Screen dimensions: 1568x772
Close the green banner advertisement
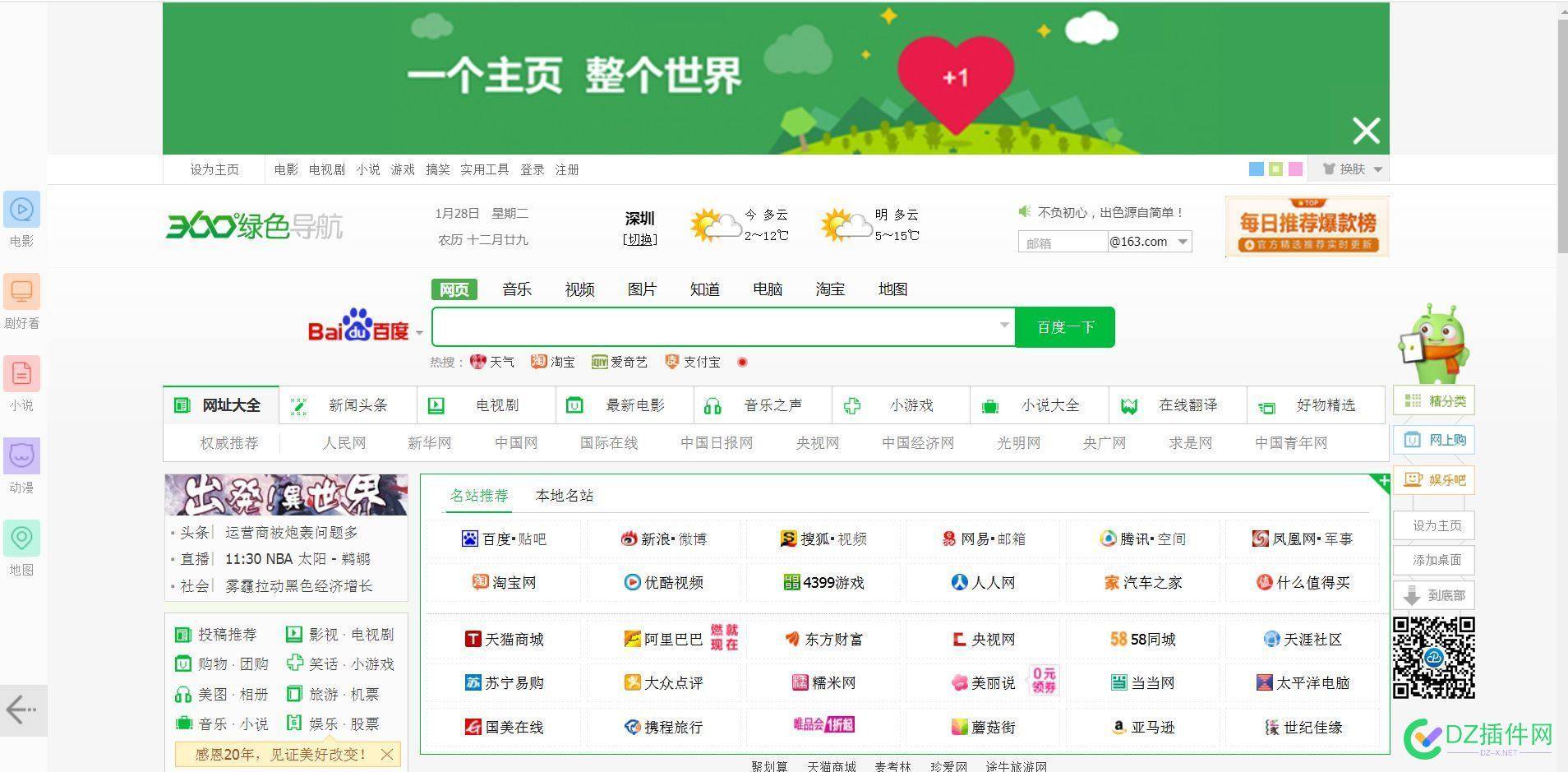click(1366, 131)
